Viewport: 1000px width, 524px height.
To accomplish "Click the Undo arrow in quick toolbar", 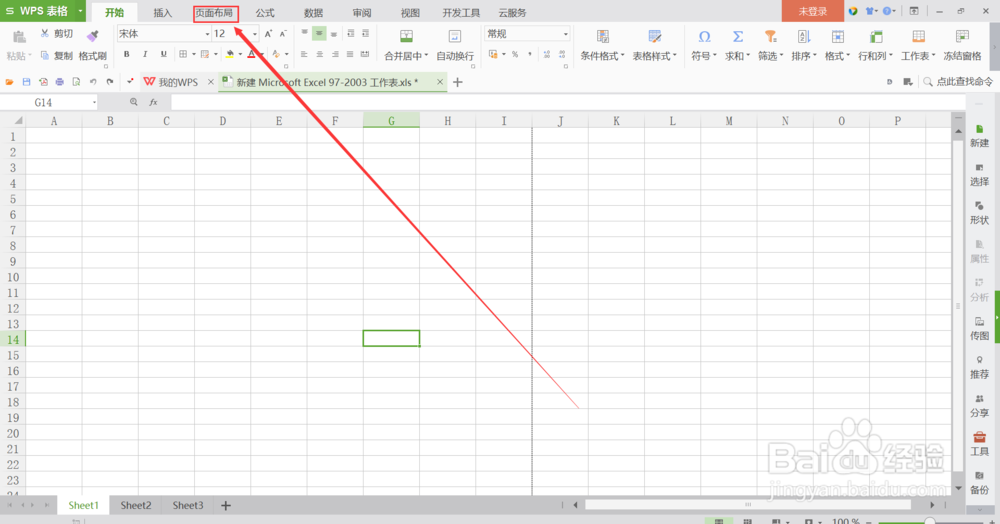I will [x=93, y=82].
